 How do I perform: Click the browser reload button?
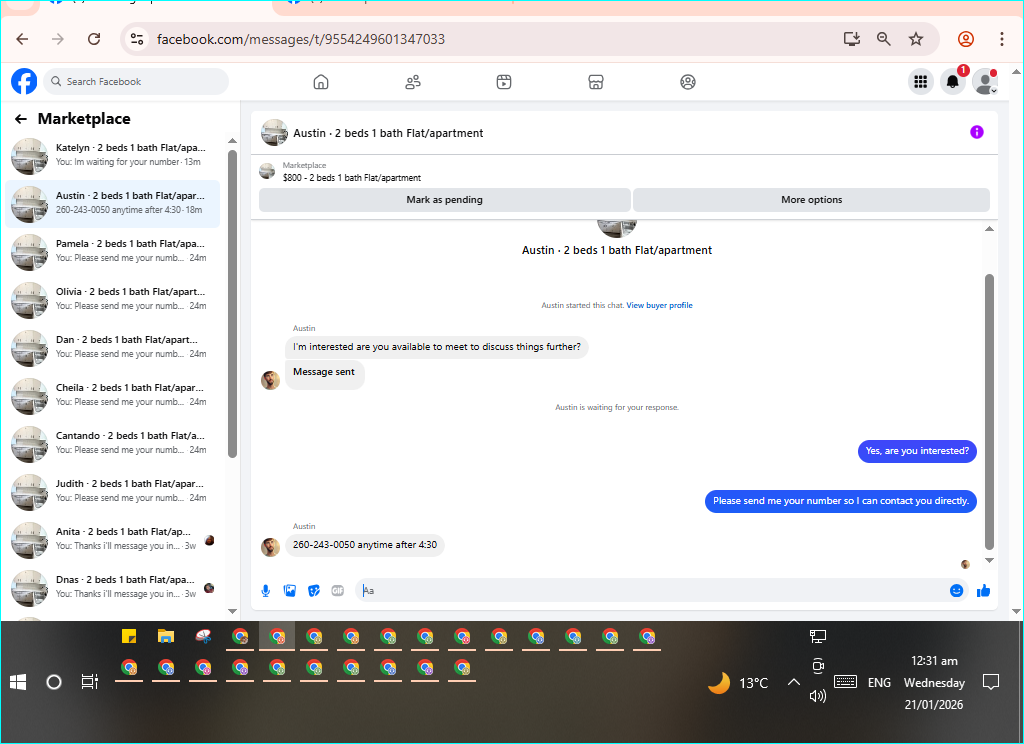click(x=94, y=39)
